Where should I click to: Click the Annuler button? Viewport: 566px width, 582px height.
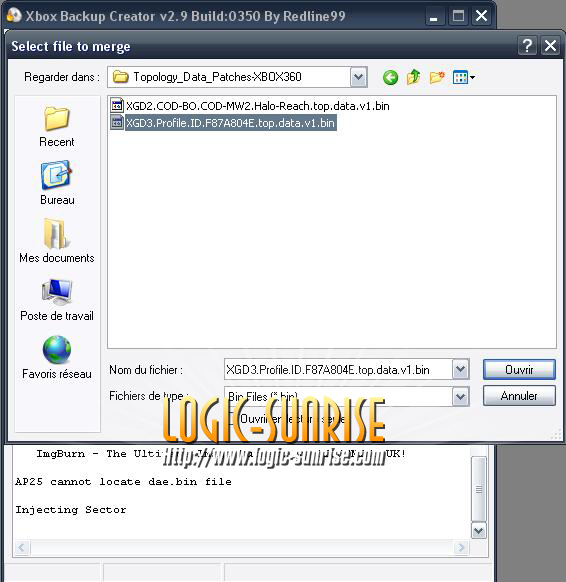(519, 396)
